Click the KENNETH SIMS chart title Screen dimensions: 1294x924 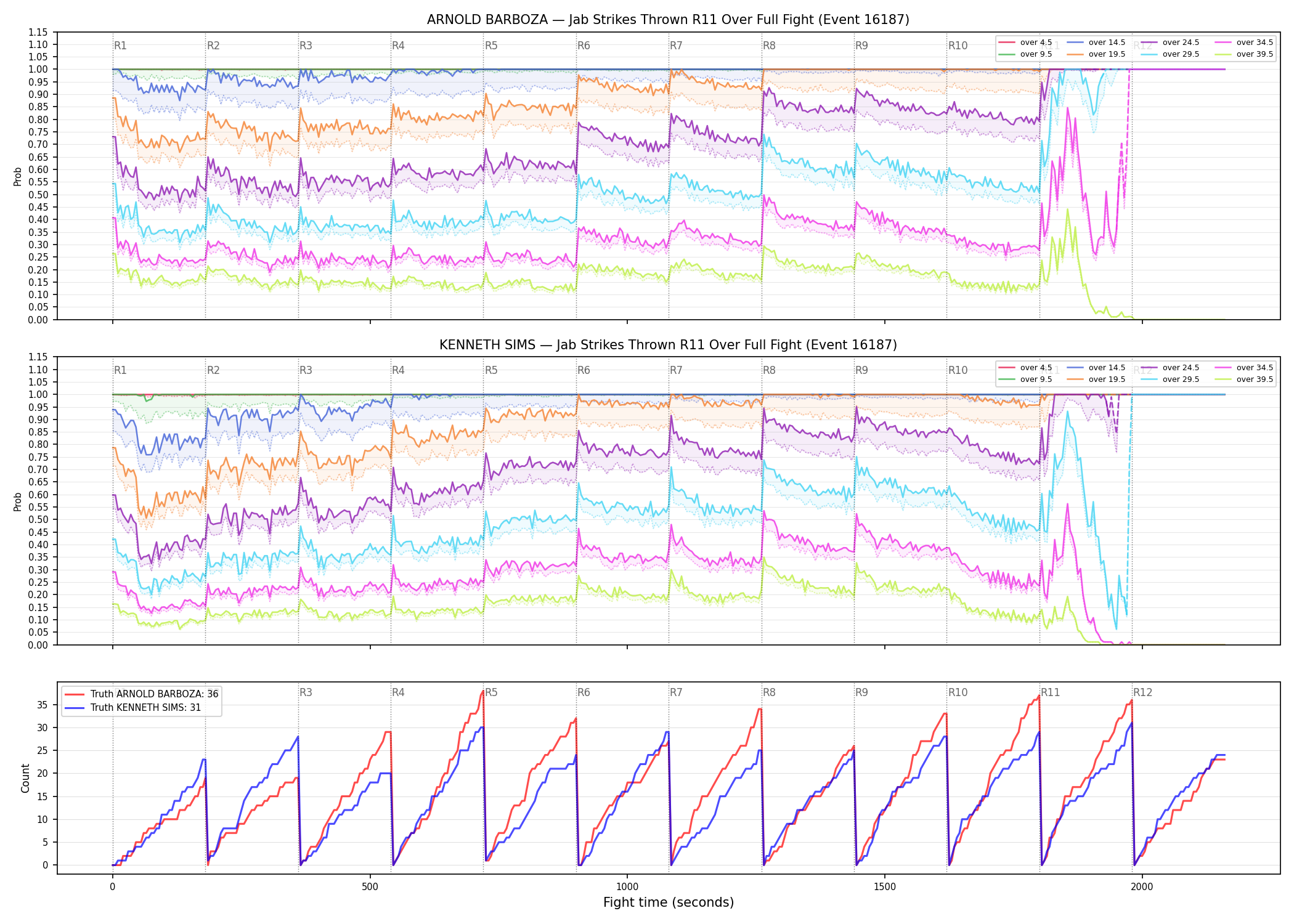click(668, 345)
